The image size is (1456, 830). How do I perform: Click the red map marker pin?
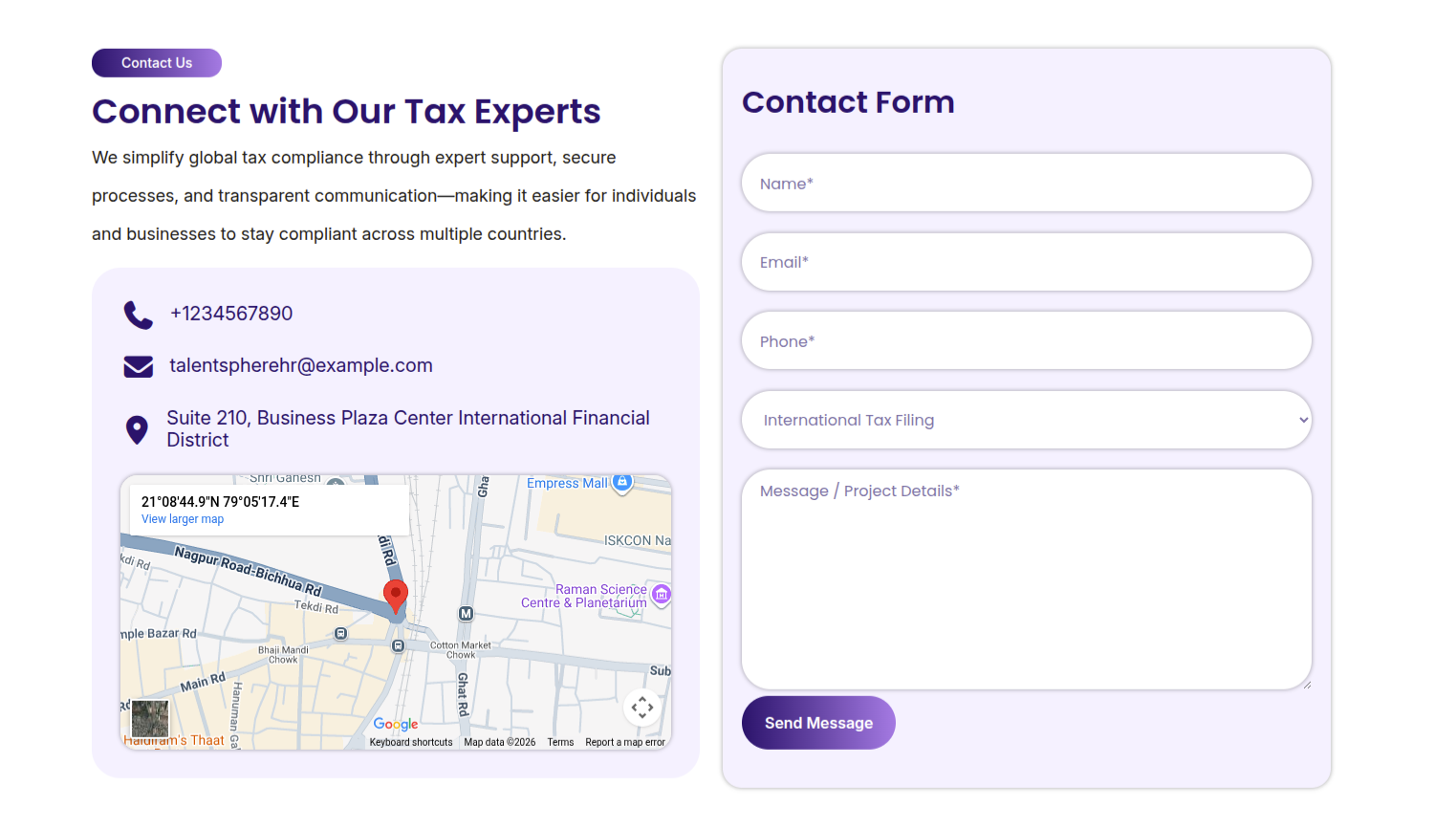[395, 594]
